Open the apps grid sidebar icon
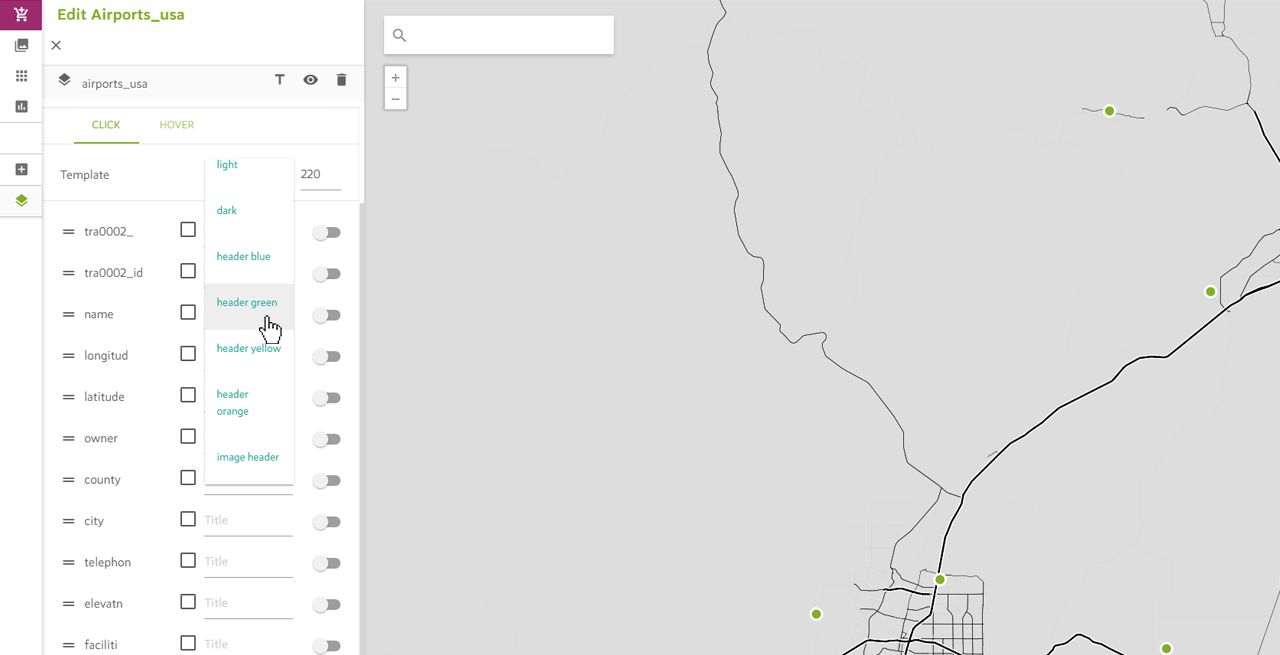Screen dimensions: 1280x655 pos(21,76)
